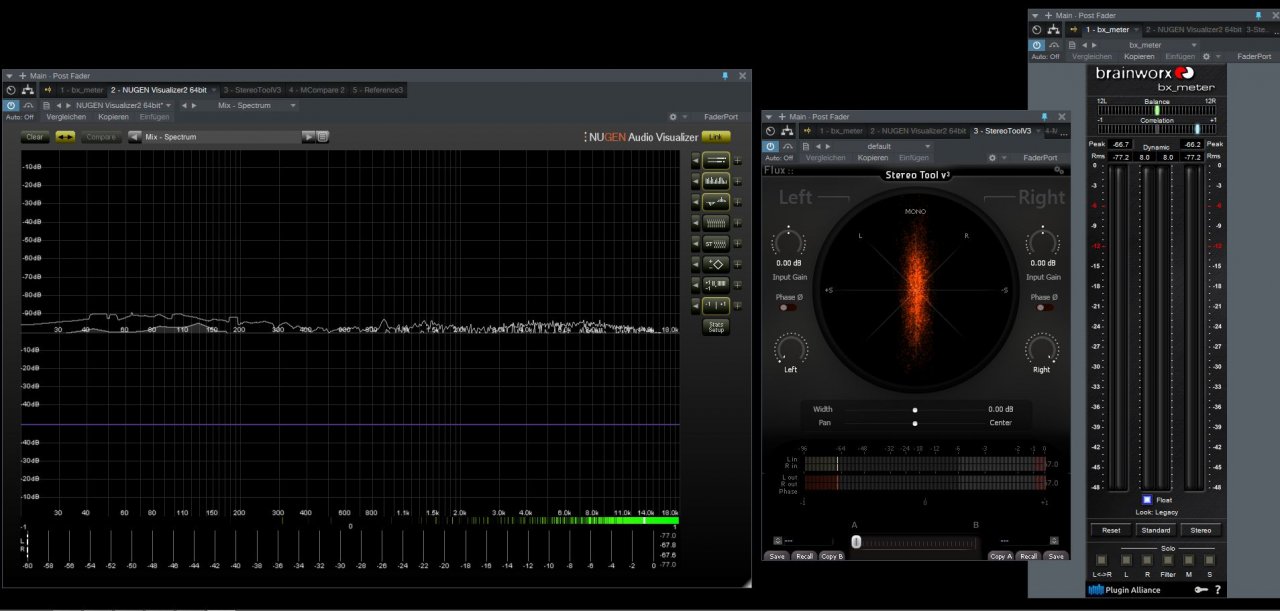Toggle power bypass in NUGEN window header
Viewport: 1280px width, 611px height.
(x=11, y=105)
